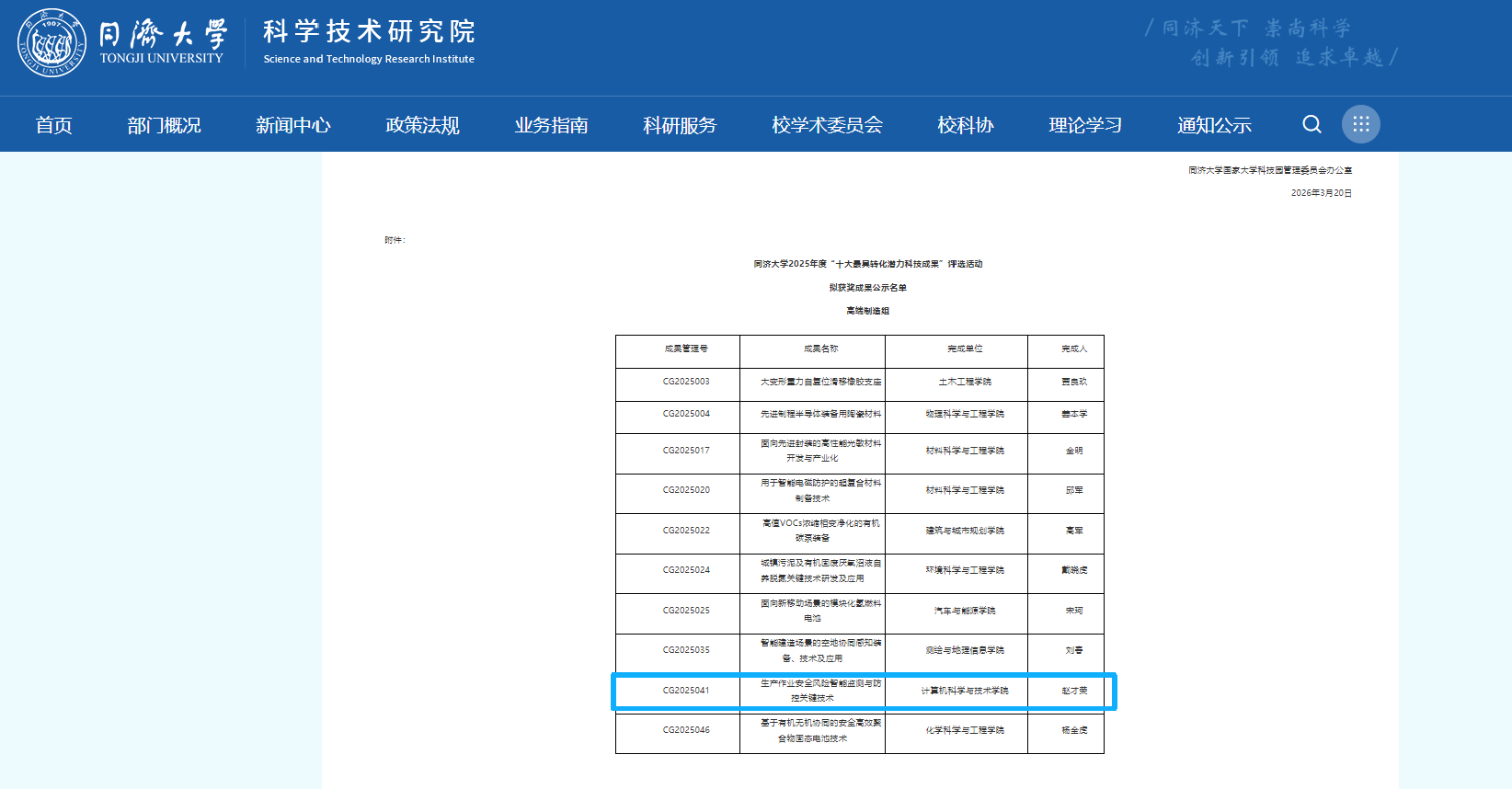Screen dimensions: 1512x789
Task: Select 新闻中心 from the navigation bar
Action: pos(292,125)
